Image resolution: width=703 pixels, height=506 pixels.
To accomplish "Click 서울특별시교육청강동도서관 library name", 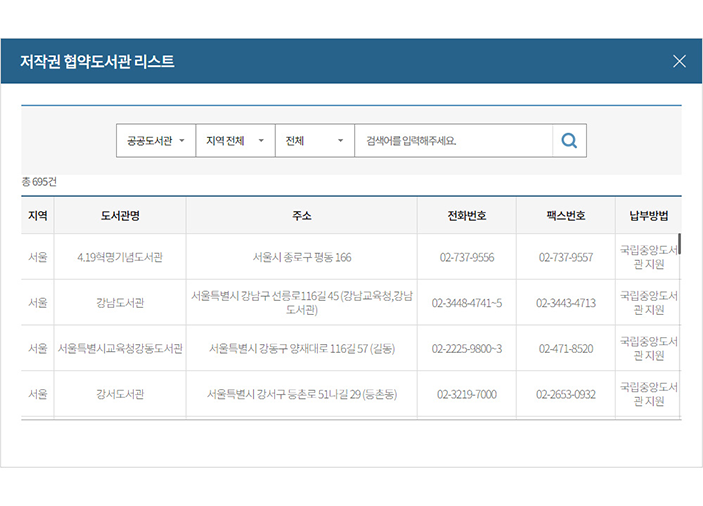I will pos(120,349).
